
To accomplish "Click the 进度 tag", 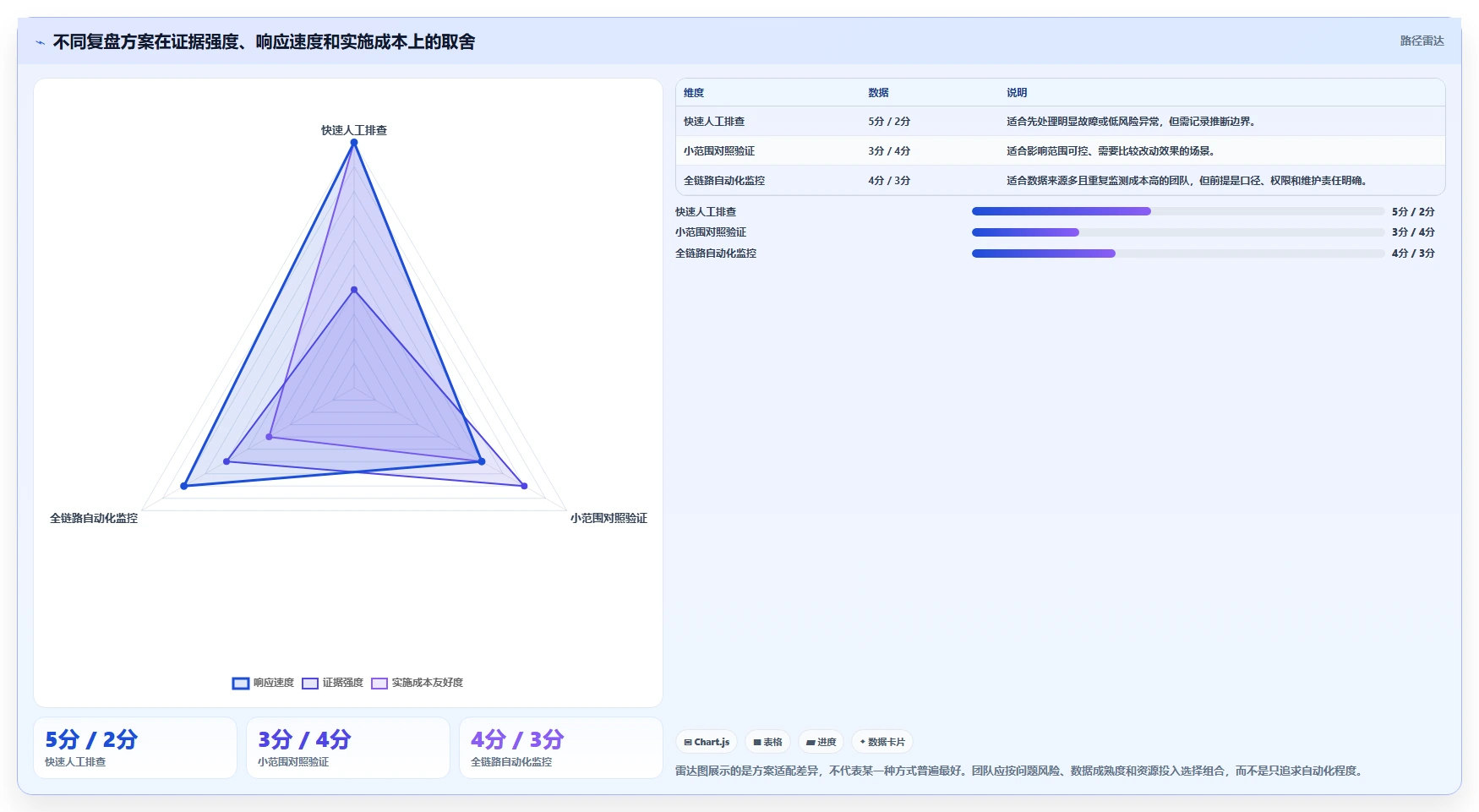I will pyautogui.click(x=821, y=742).
